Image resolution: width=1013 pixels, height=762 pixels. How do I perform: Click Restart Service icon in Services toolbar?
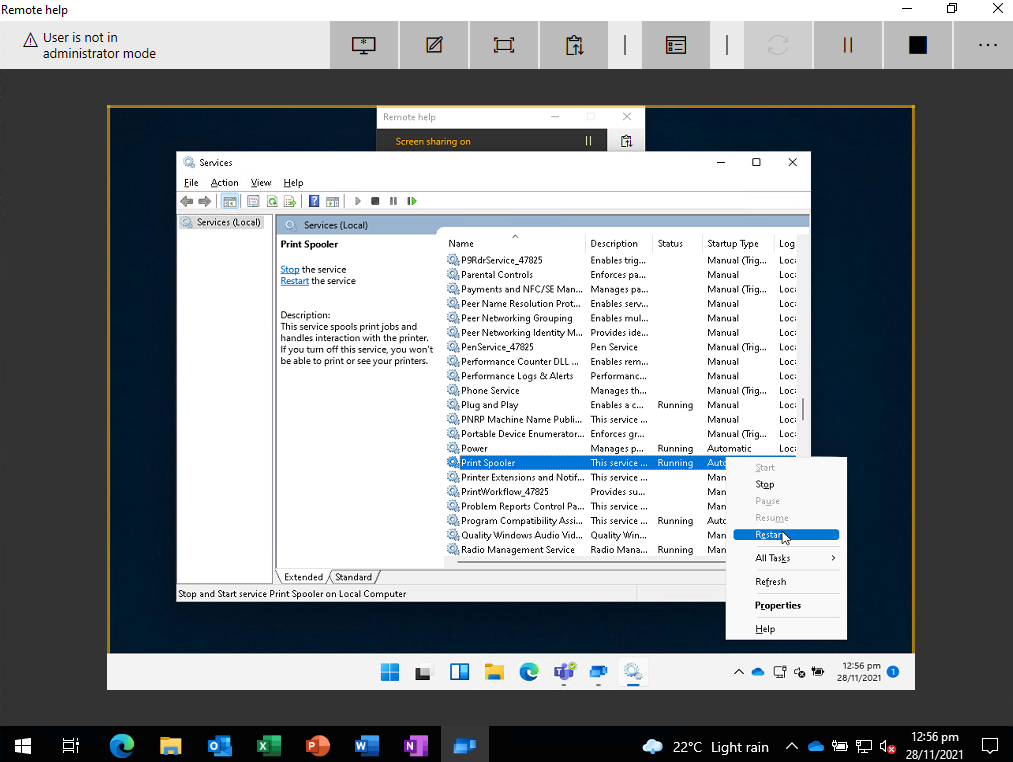point(412,202)
